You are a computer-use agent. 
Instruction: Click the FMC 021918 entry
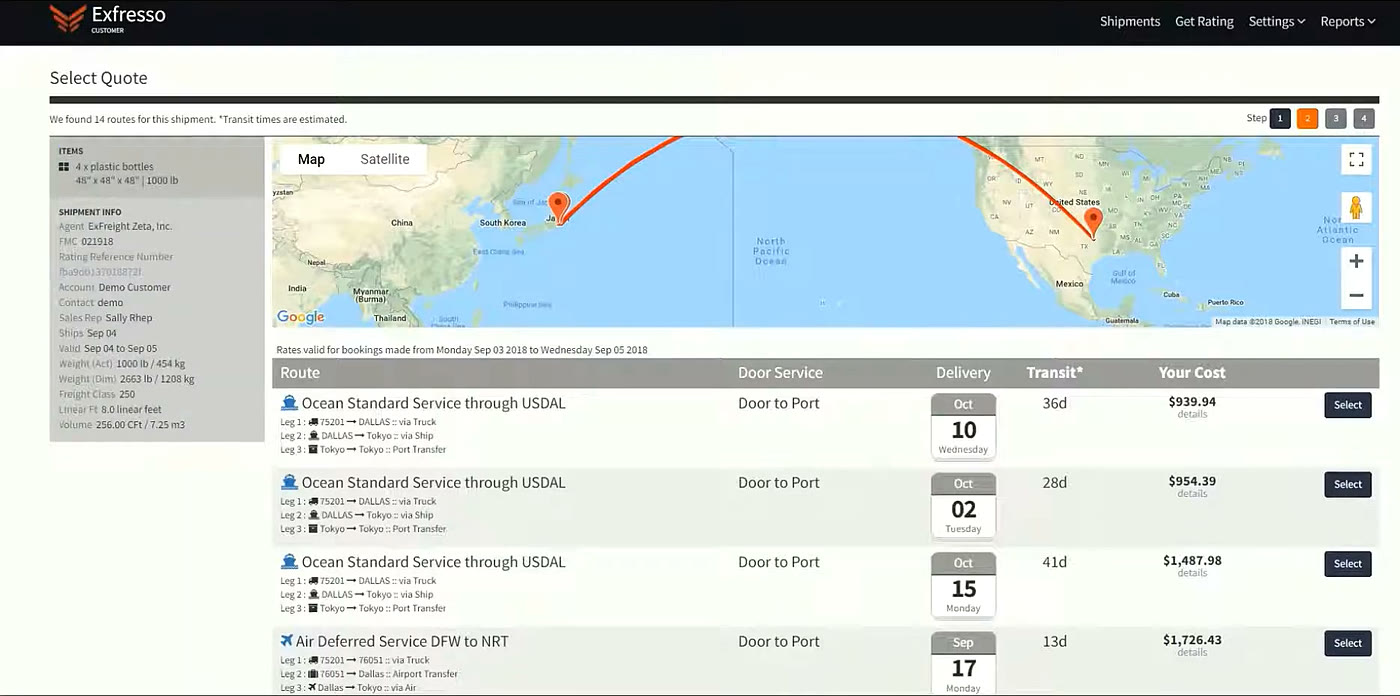pyautogui.click(x=86, y=242)
